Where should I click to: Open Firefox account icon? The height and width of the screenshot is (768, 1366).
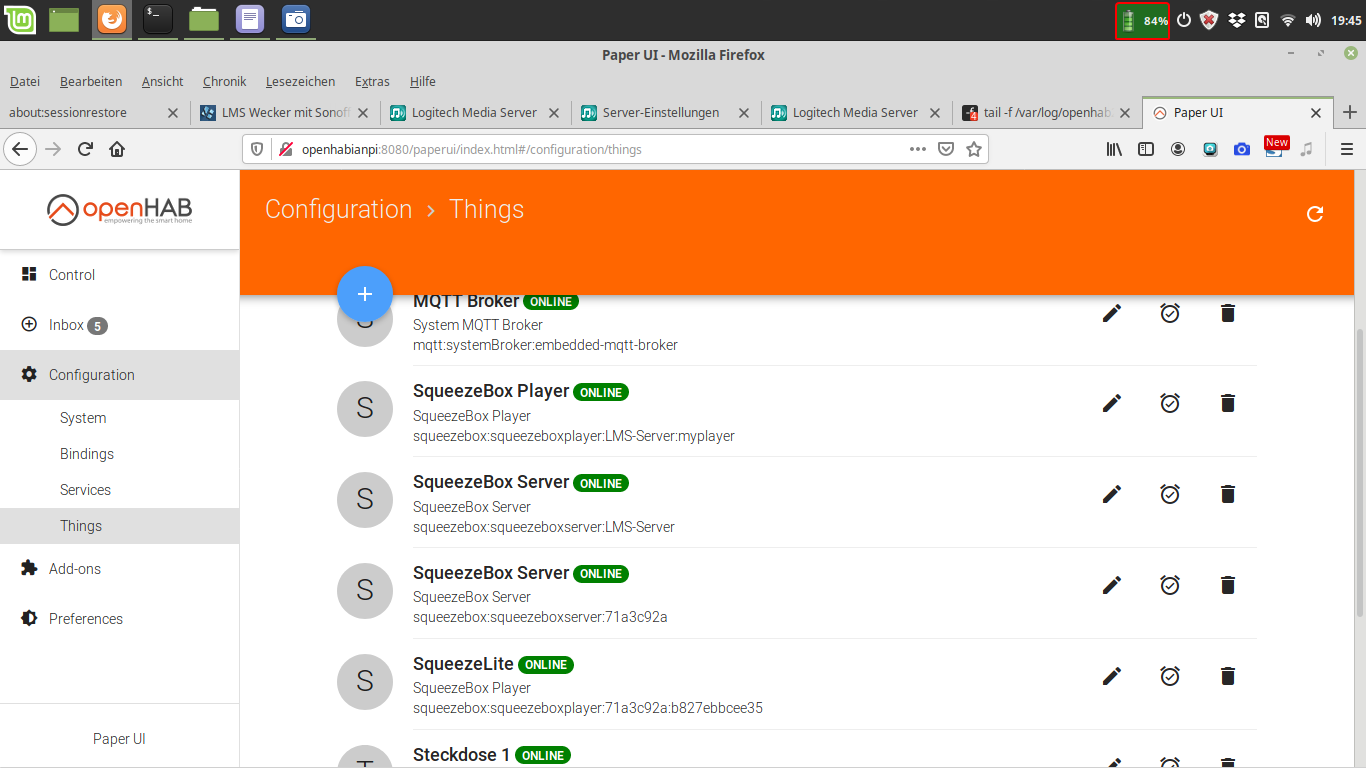1178,149
